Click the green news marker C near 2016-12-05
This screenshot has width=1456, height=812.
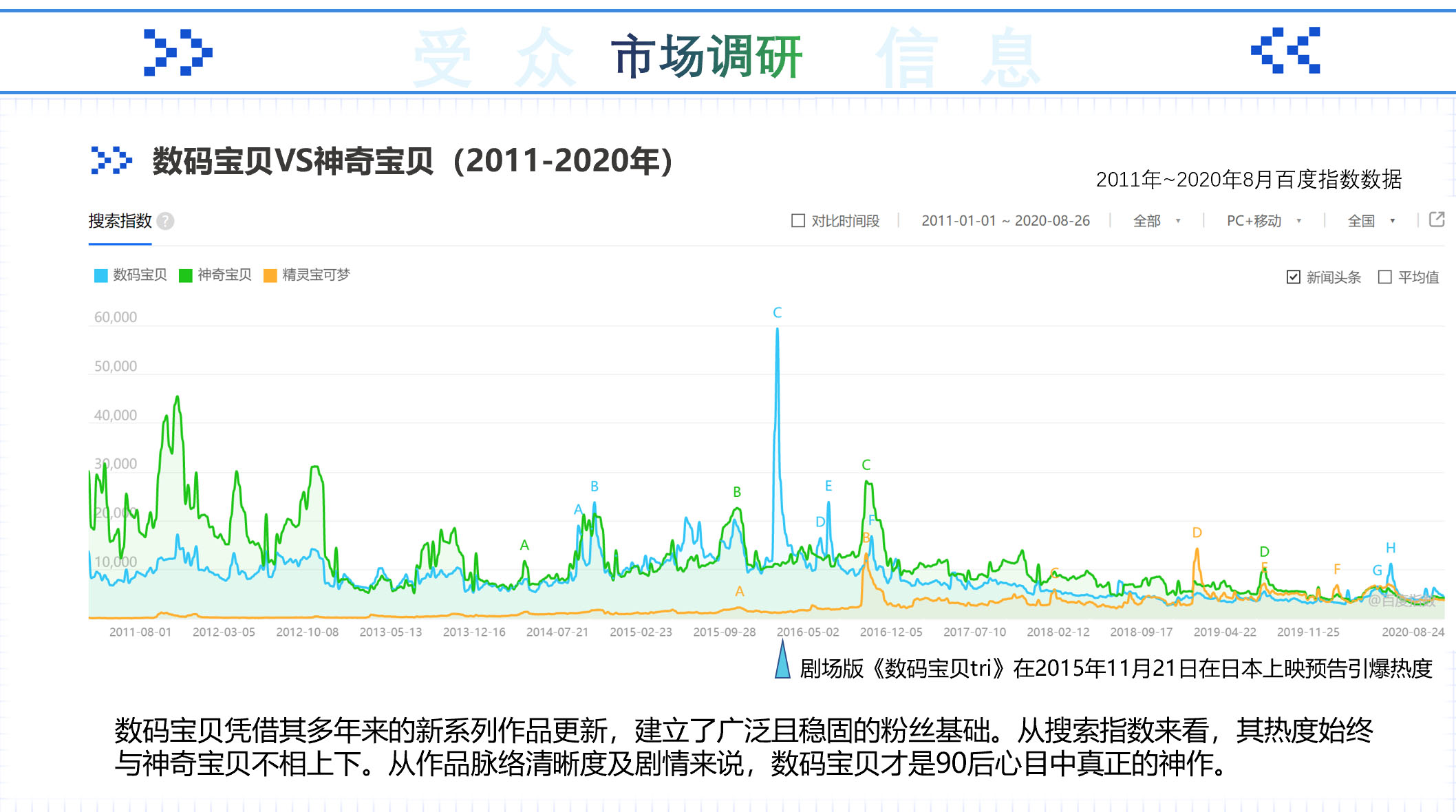coord(866,465)
